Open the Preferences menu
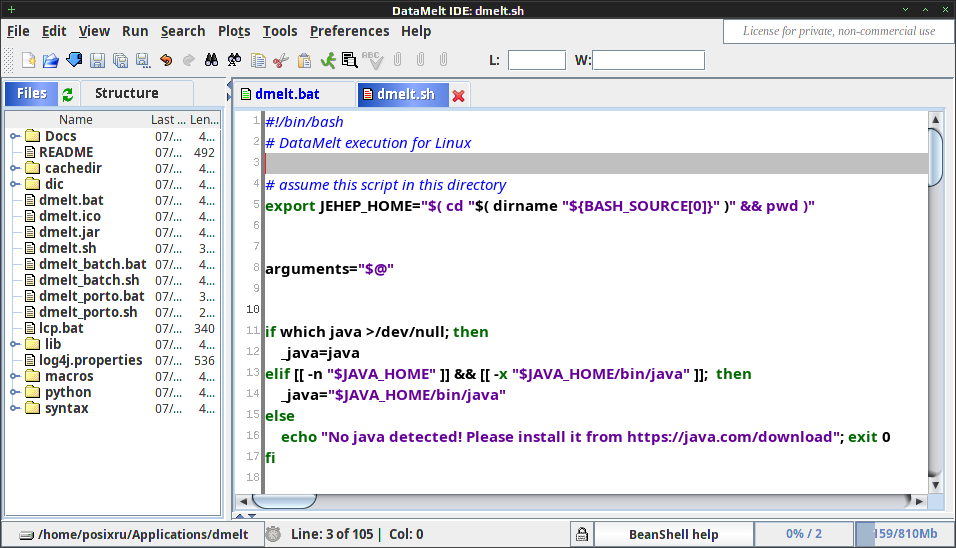The width and height of the screenshot is (956, 548). 349,31
